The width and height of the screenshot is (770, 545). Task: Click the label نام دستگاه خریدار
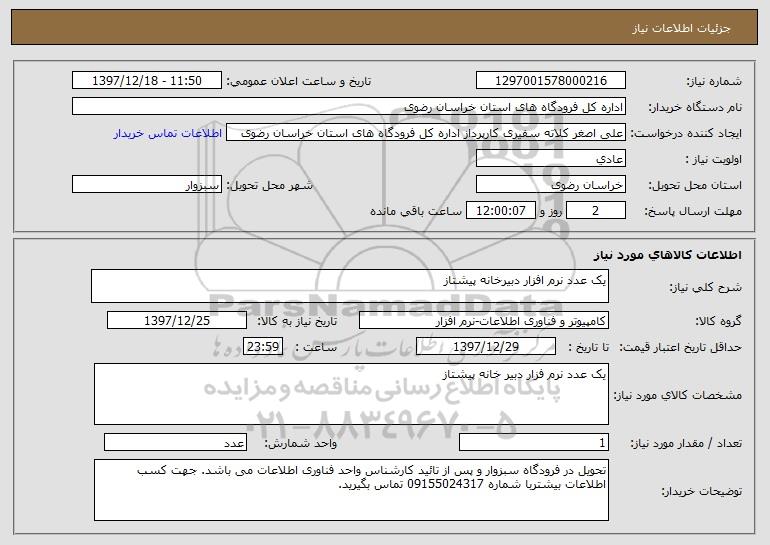[x=695, y=108]
